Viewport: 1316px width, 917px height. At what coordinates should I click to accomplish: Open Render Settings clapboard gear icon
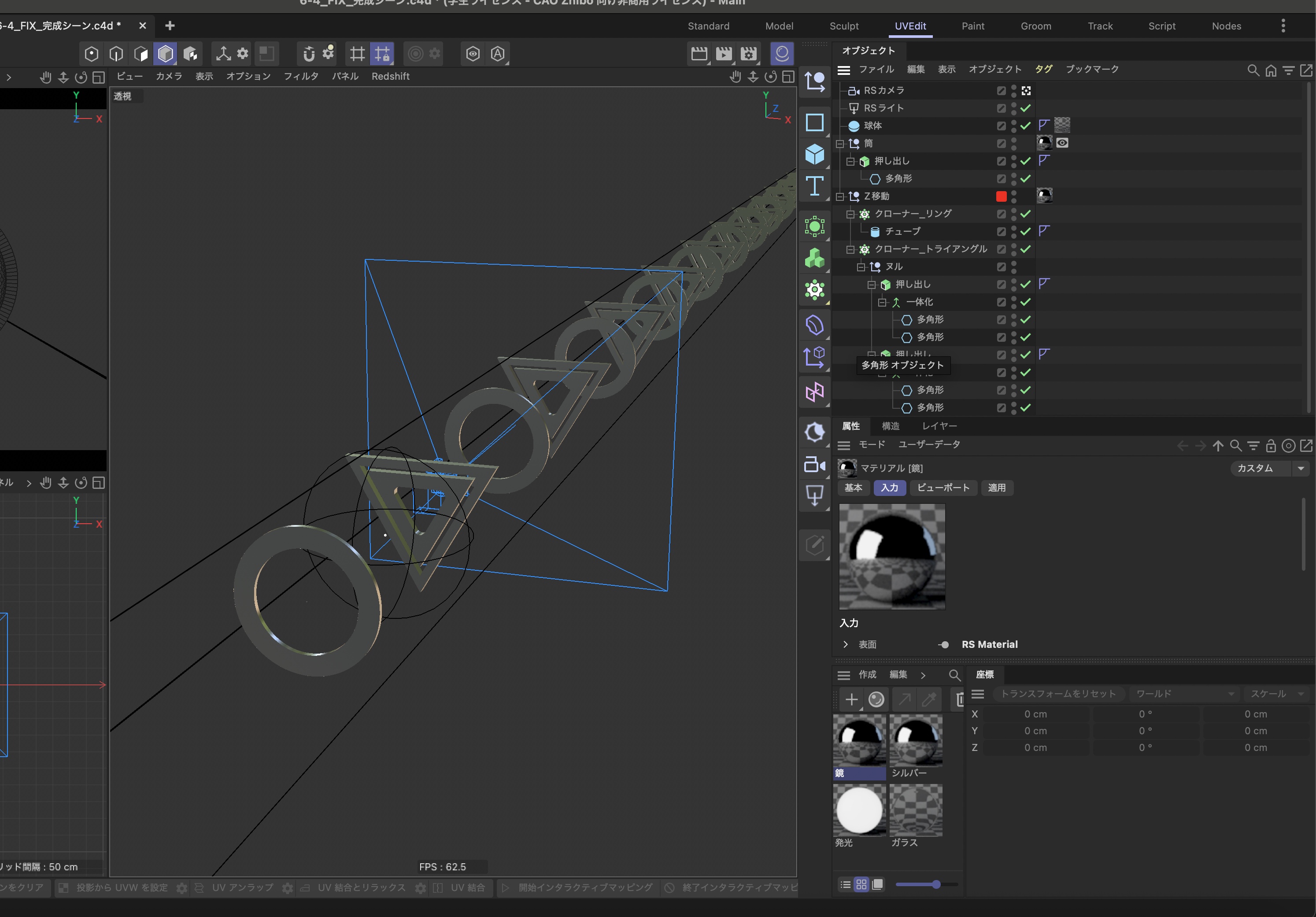[x=749, y=54]
